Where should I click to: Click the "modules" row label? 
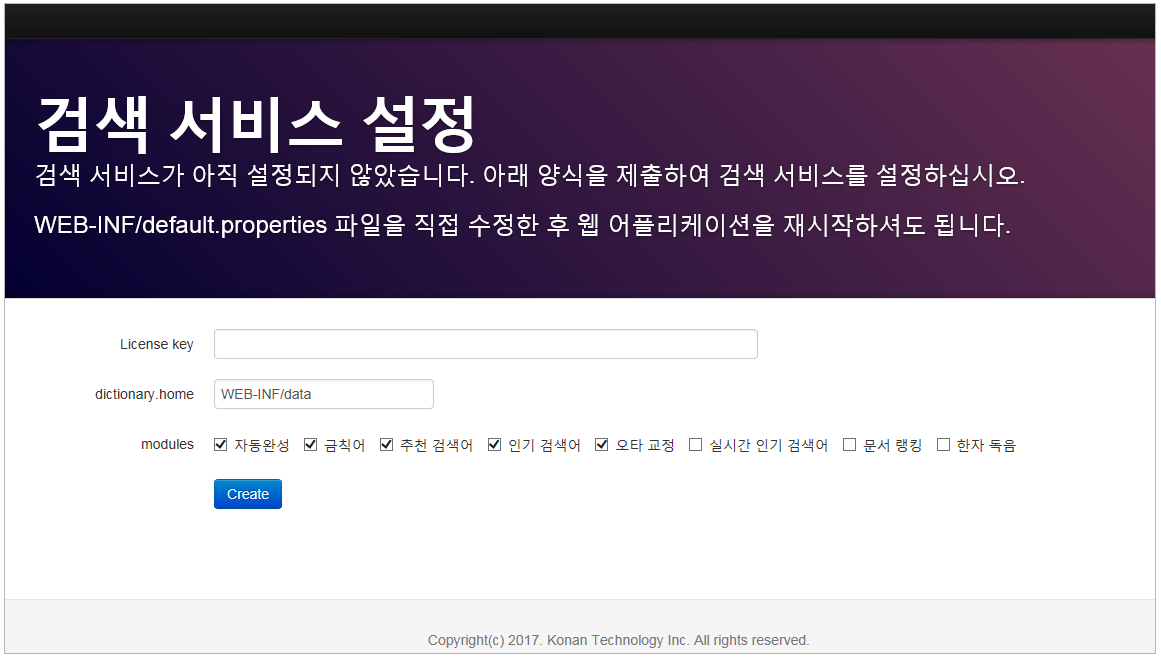pyautogui.click(x=167, y=444)
